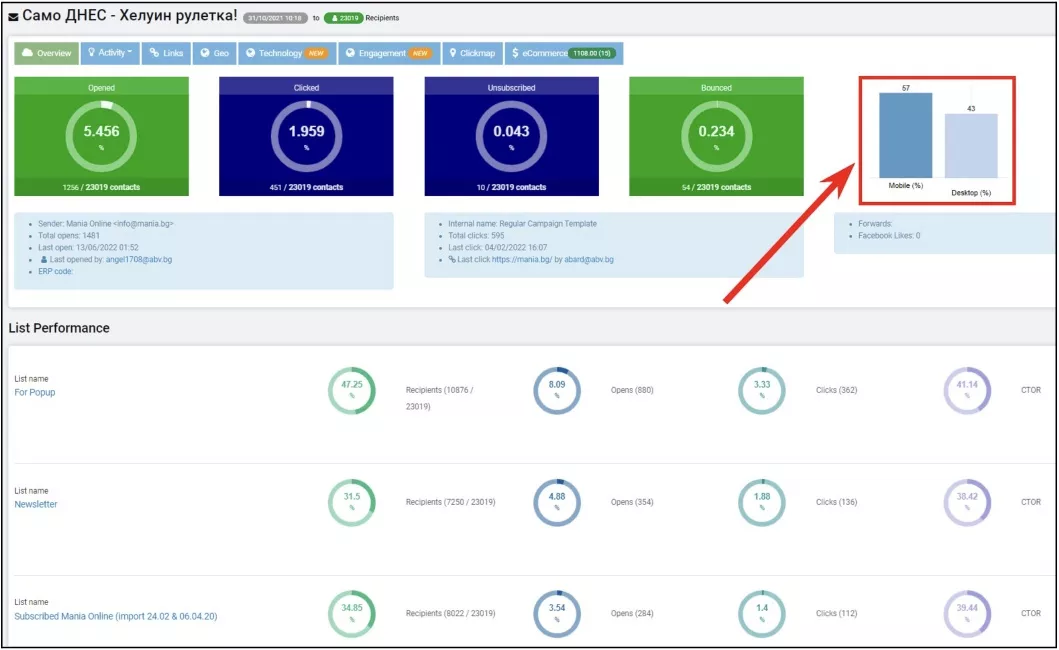Switch to the Engagement tab
1059x650 pixels.
coord(389,53)
